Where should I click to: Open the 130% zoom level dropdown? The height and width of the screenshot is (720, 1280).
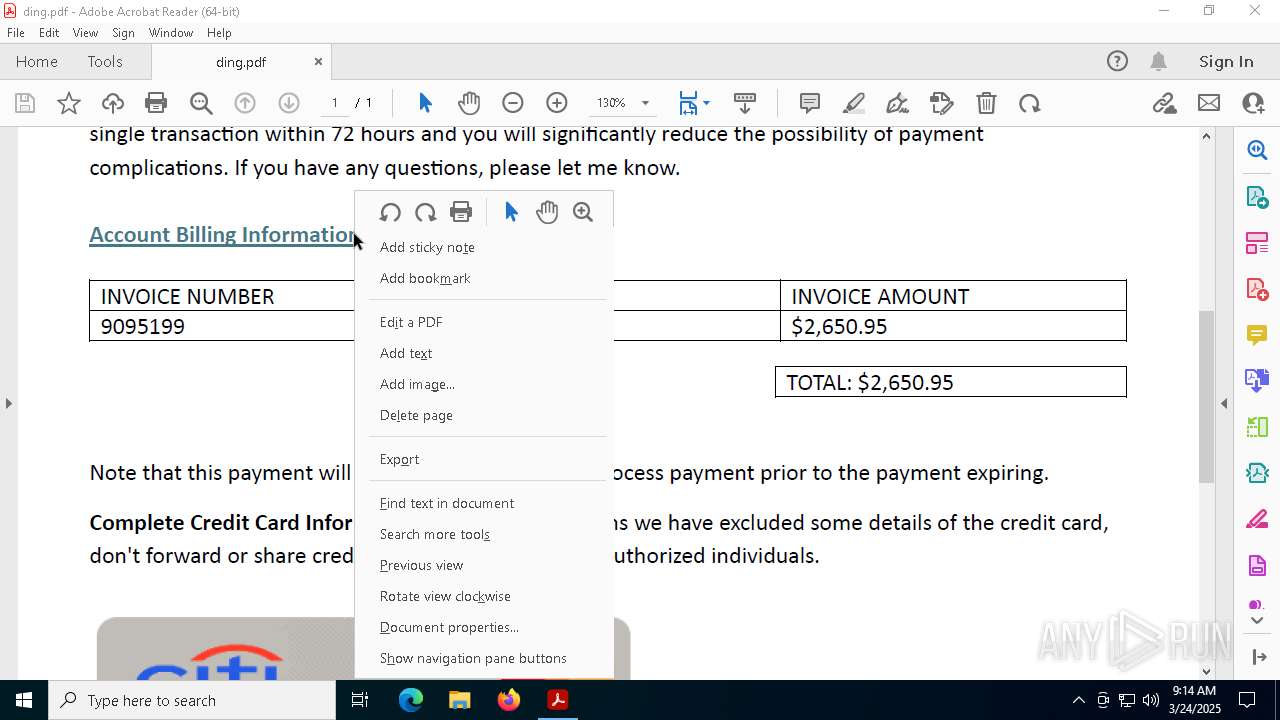click(645, 103)
